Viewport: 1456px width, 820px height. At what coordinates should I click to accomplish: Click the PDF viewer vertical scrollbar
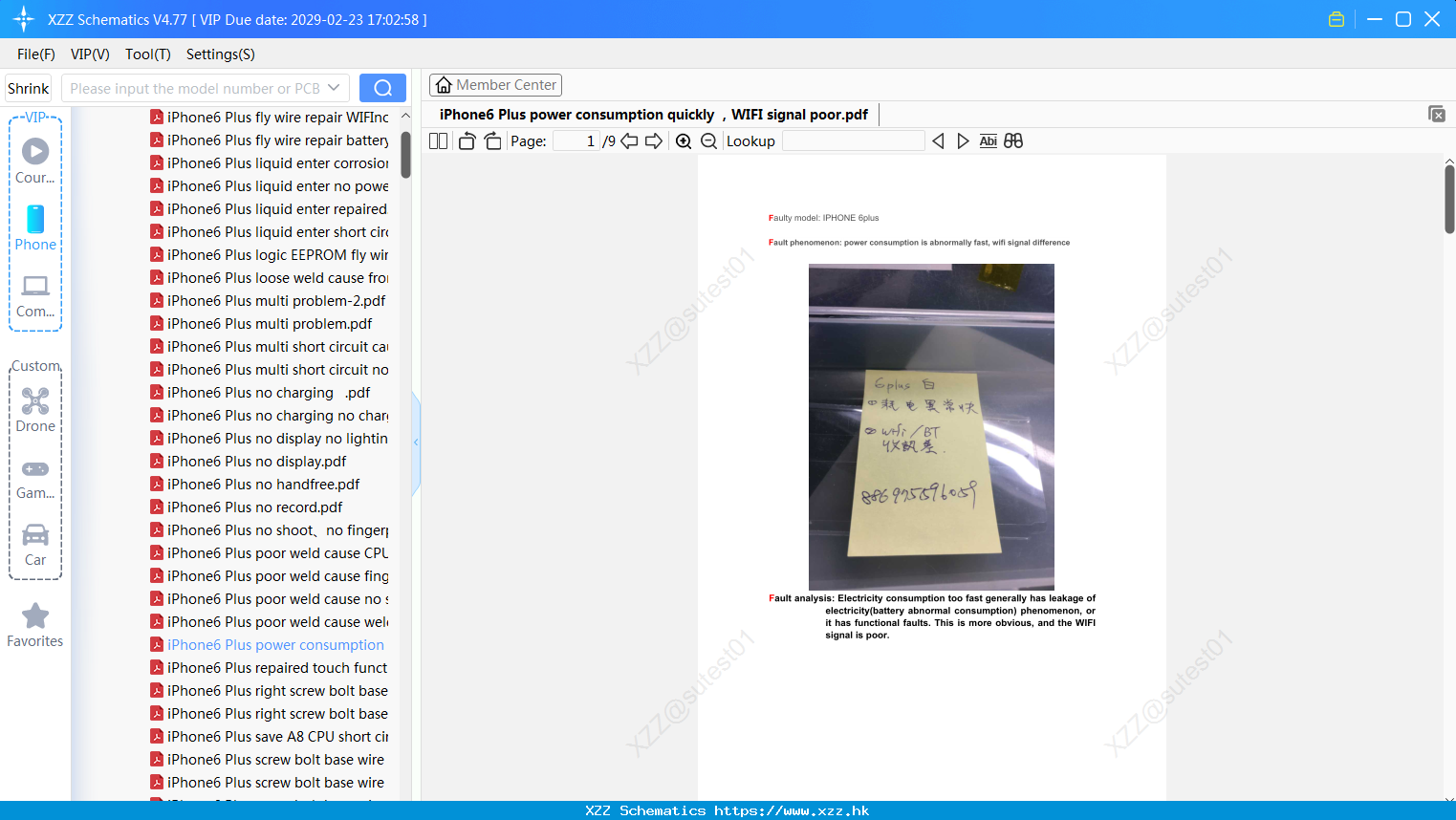click(x=1449, y=199)
